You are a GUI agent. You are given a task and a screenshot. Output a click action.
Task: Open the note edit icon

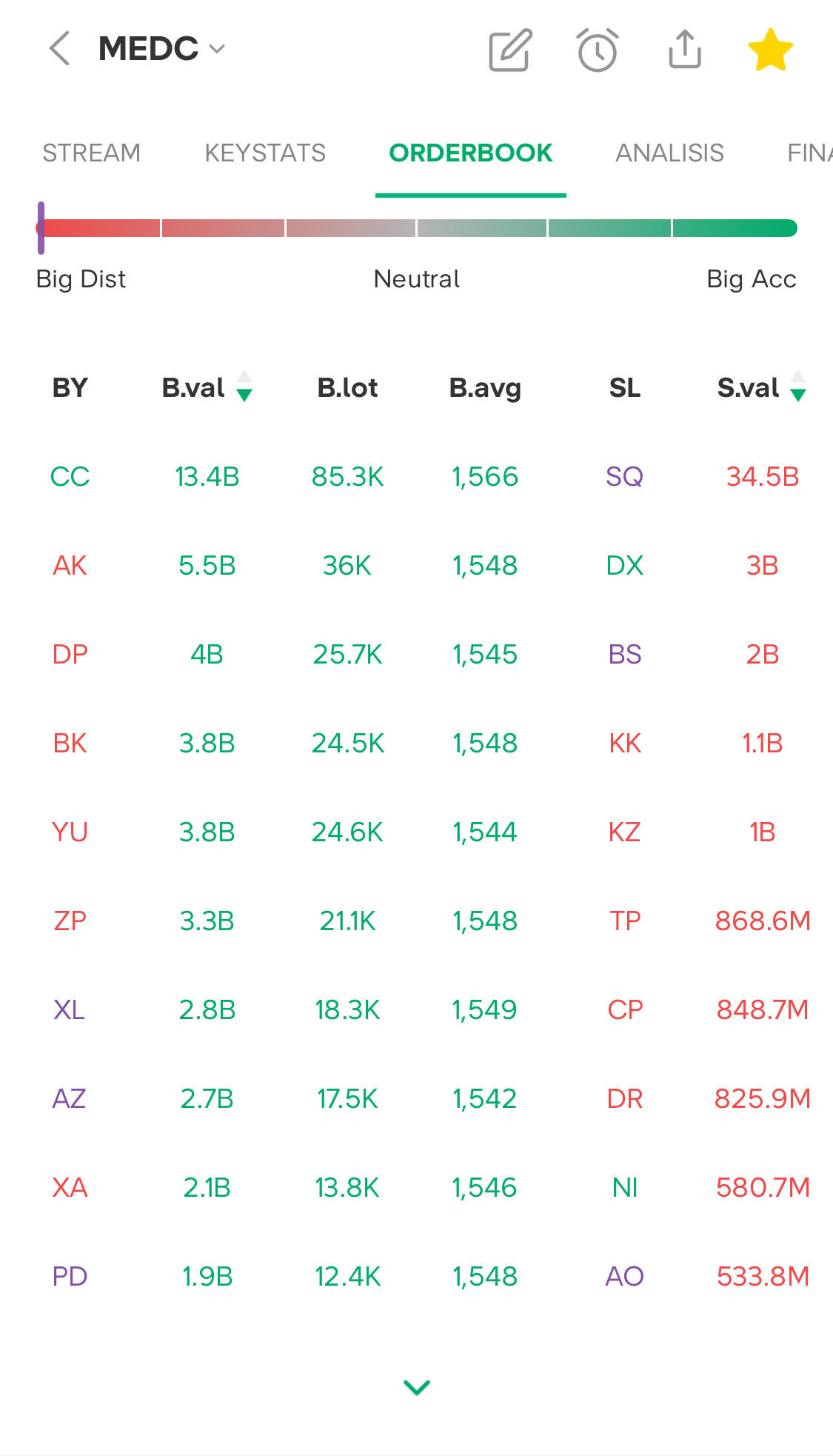click(510, 50)
